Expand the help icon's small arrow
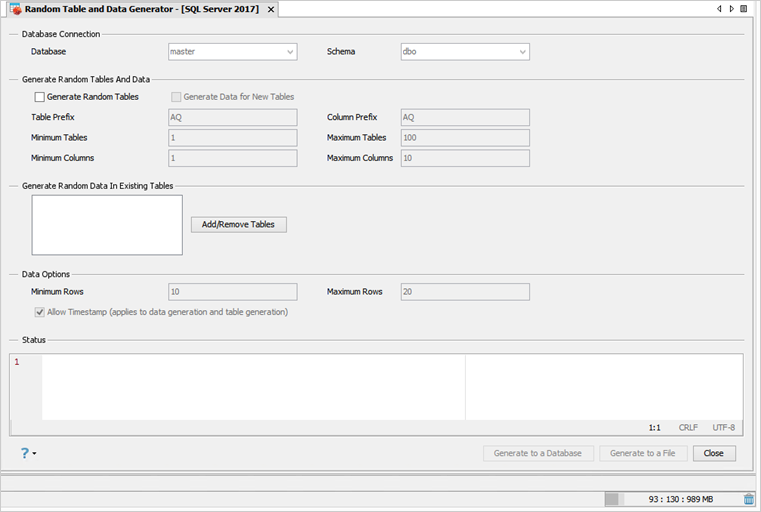The image size is (761, 512). [x=34, y=453]
